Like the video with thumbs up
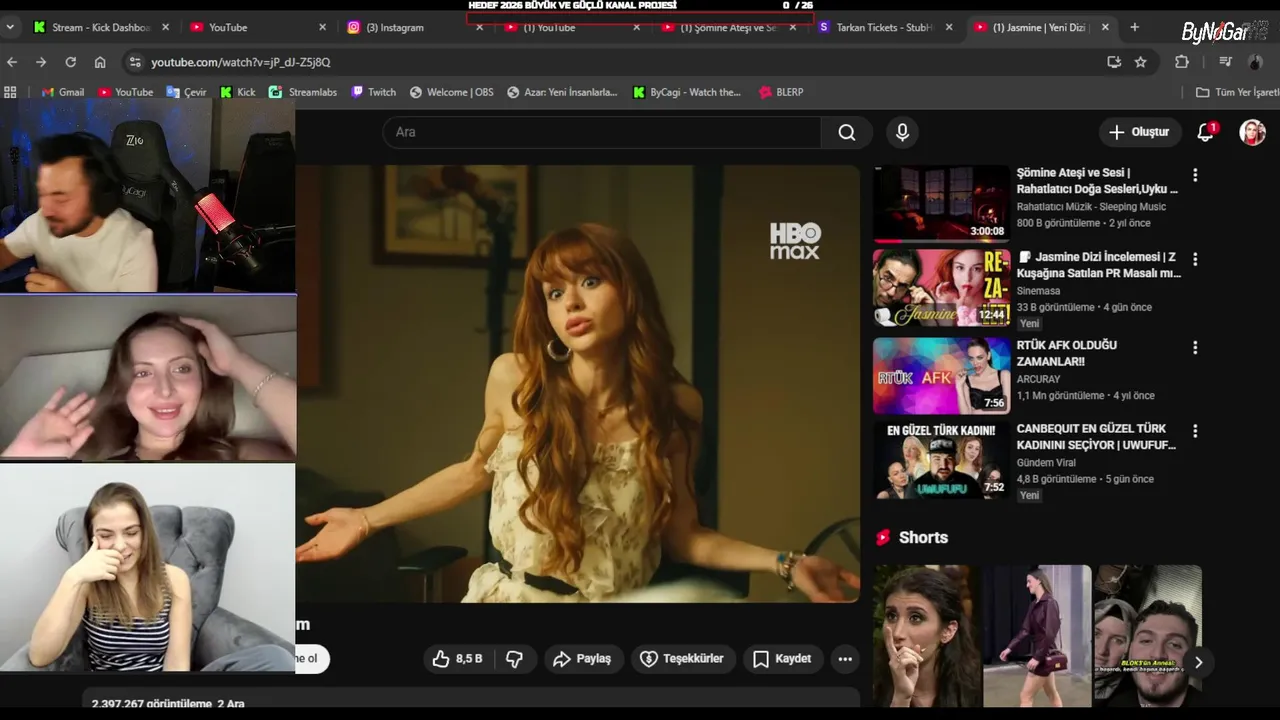The height and width of the screenshot is (720, 1280). 457,659
